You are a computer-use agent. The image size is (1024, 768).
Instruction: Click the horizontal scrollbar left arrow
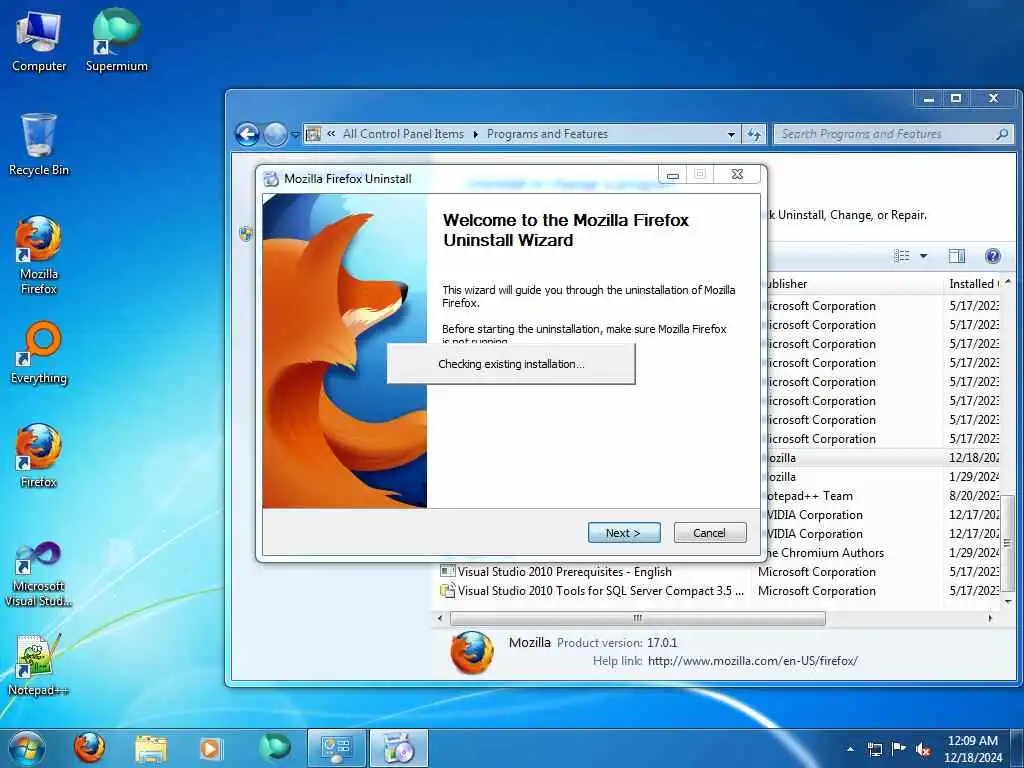[x=440, y=618]
